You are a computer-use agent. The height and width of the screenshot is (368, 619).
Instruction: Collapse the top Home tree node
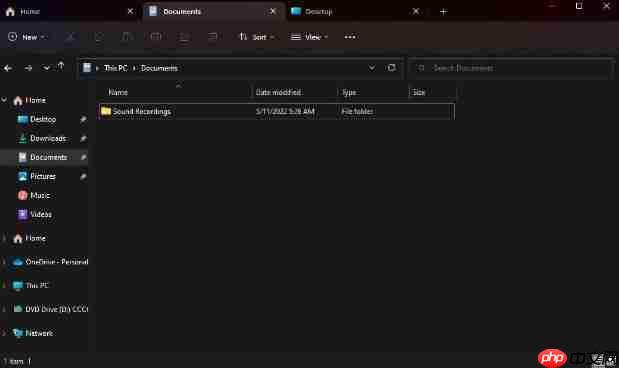(x=4, y=100)
